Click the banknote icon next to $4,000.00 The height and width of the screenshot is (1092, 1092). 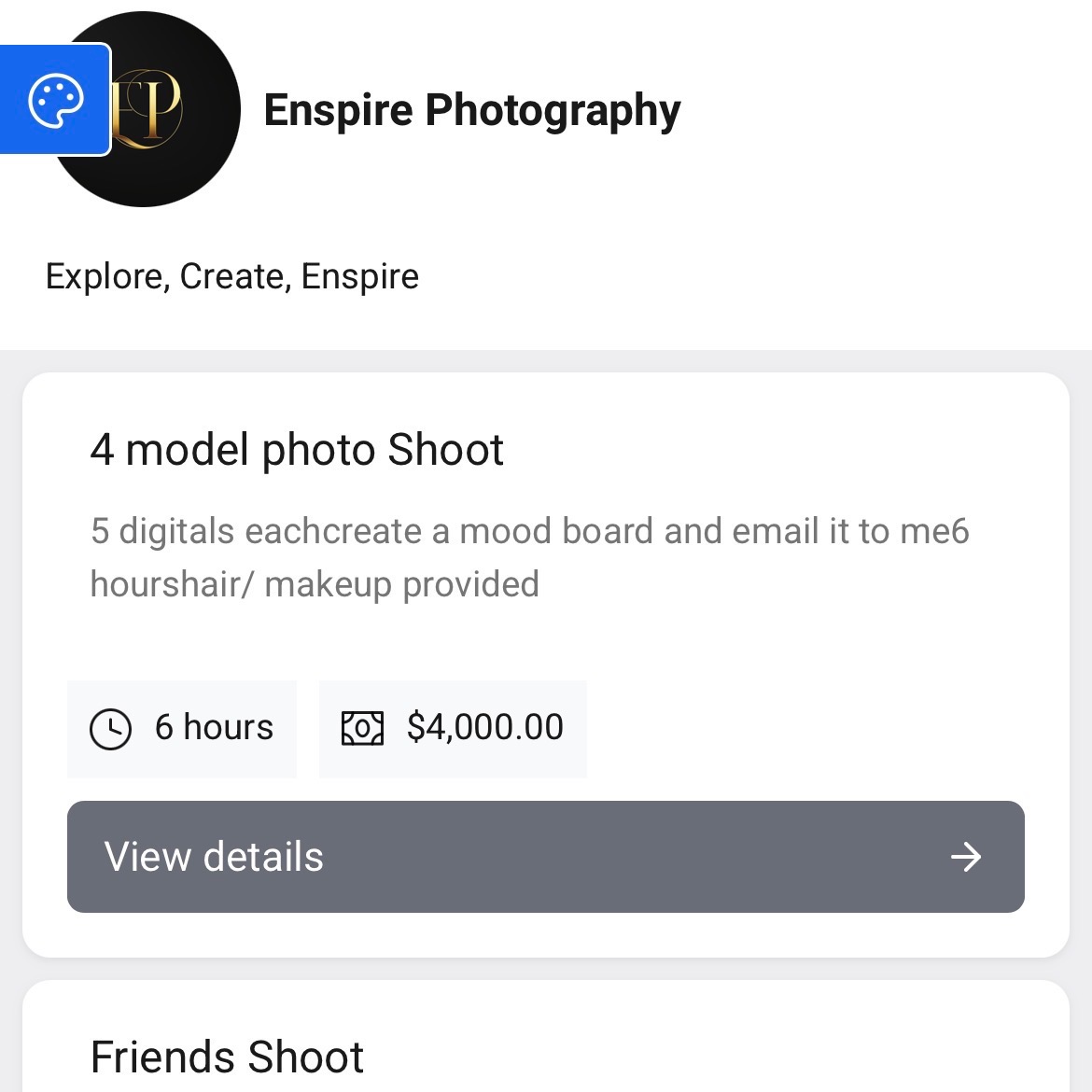364,729
